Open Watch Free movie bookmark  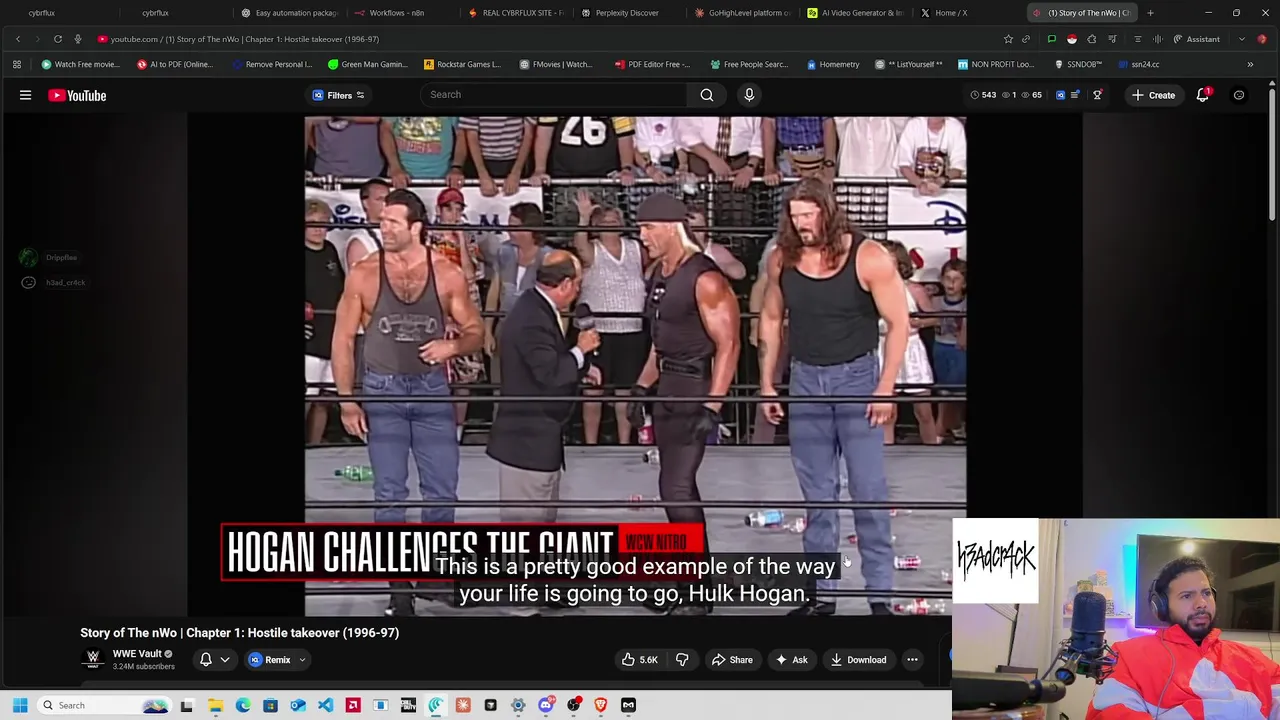pyautogui.click(x=81, y=64)
